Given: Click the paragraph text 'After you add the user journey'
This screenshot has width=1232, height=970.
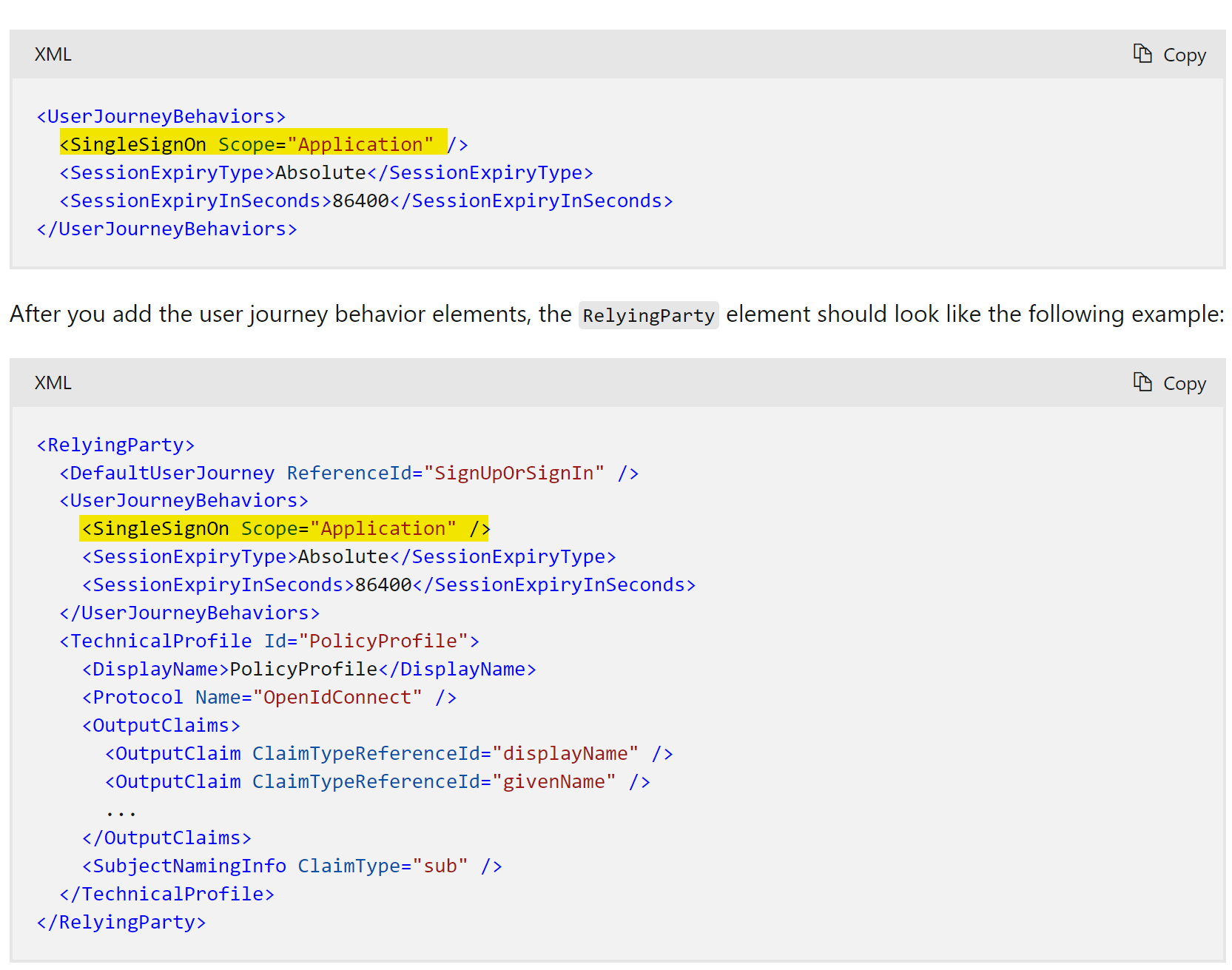Looking at the screenshot, I should [170, 314].
